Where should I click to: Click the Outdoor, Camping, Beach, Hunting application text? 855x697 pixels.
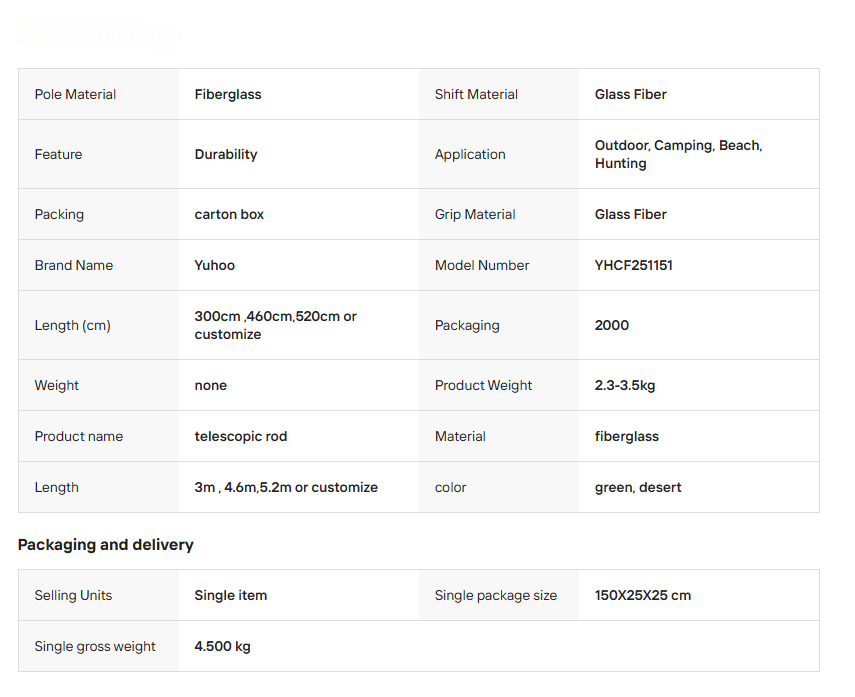coord(678,154)
